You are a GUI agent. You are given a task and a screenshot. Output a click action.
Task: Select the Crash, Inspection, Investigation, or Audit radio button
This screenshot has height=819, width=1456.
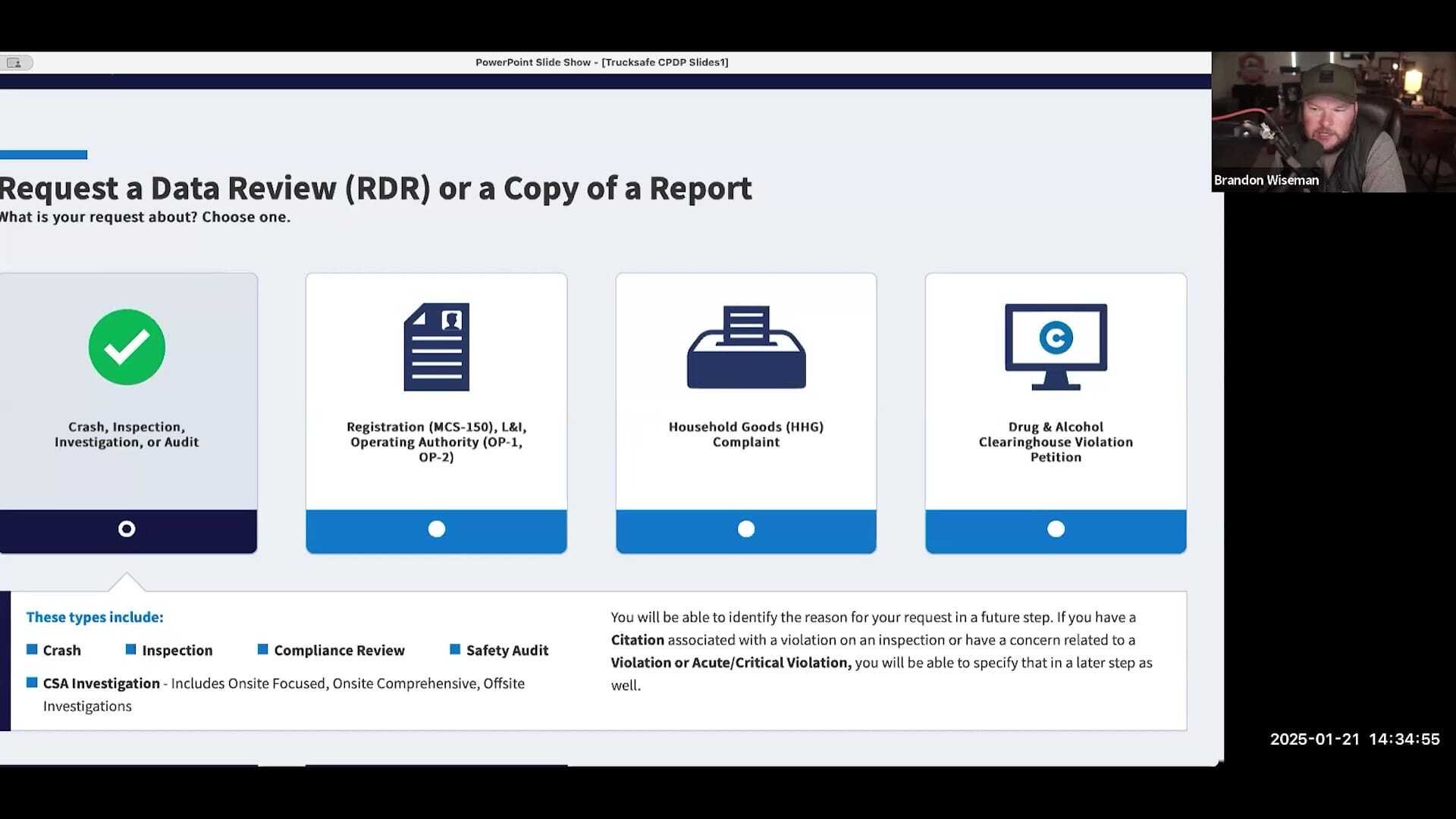coord(127,529)
